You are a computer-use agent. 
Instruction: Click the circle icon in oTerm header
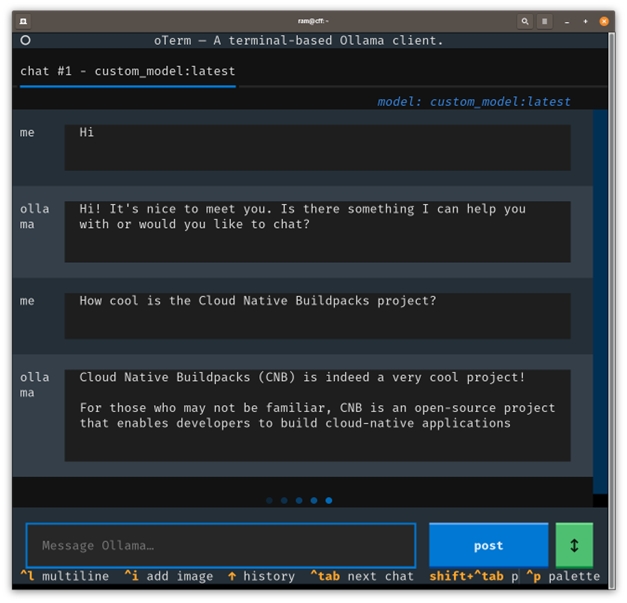click(25, 40)
